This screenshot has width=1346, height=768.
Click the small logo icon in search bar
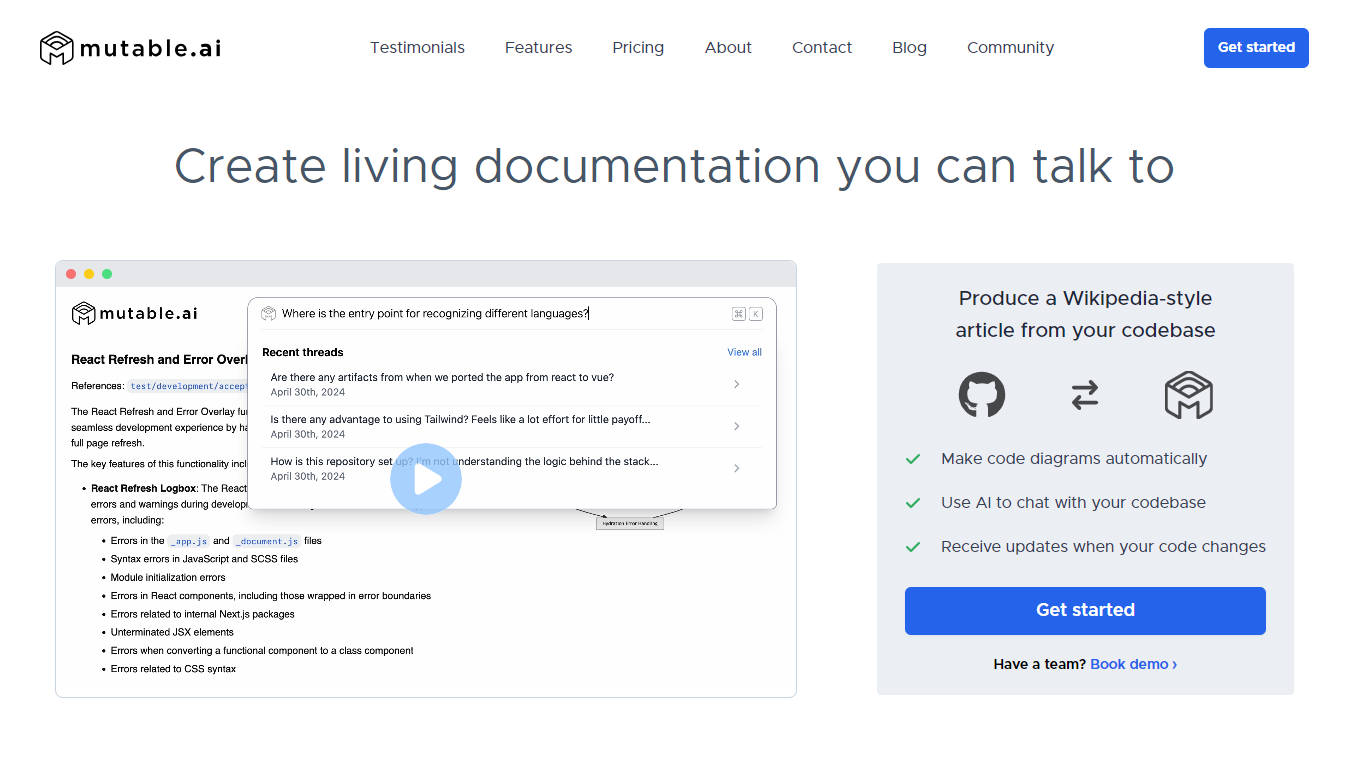[x=268, y=314]
